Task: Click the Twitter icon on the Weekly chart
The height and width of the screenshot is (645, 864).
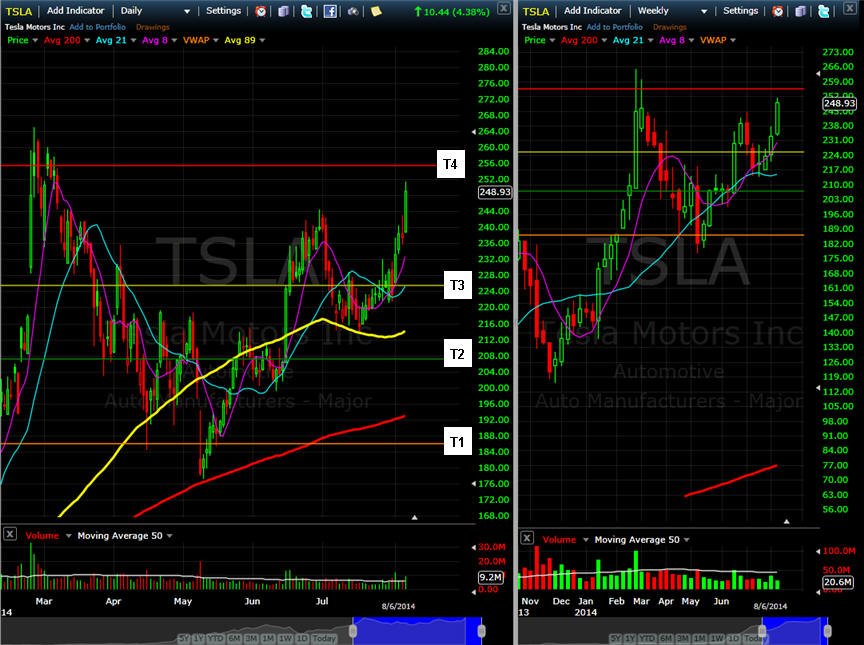Action: [x=824, y=11]
